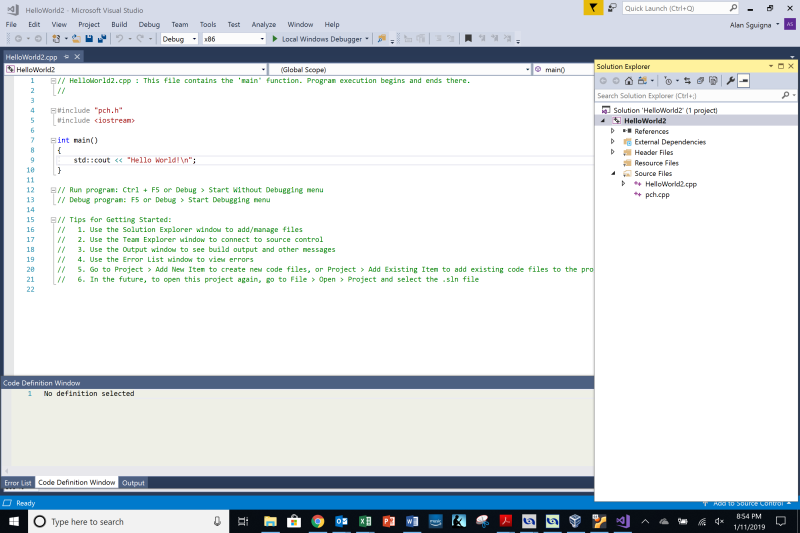Open the Build menu
Image resolution: width=800 pixels, height=533 pixels.
pyautogui.click(x=119, y=24)
